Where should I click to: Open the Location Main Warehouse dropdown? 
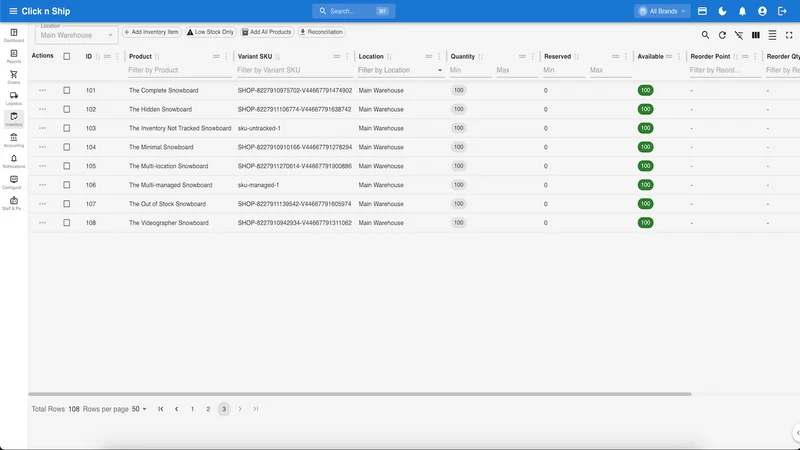point(77,35)
